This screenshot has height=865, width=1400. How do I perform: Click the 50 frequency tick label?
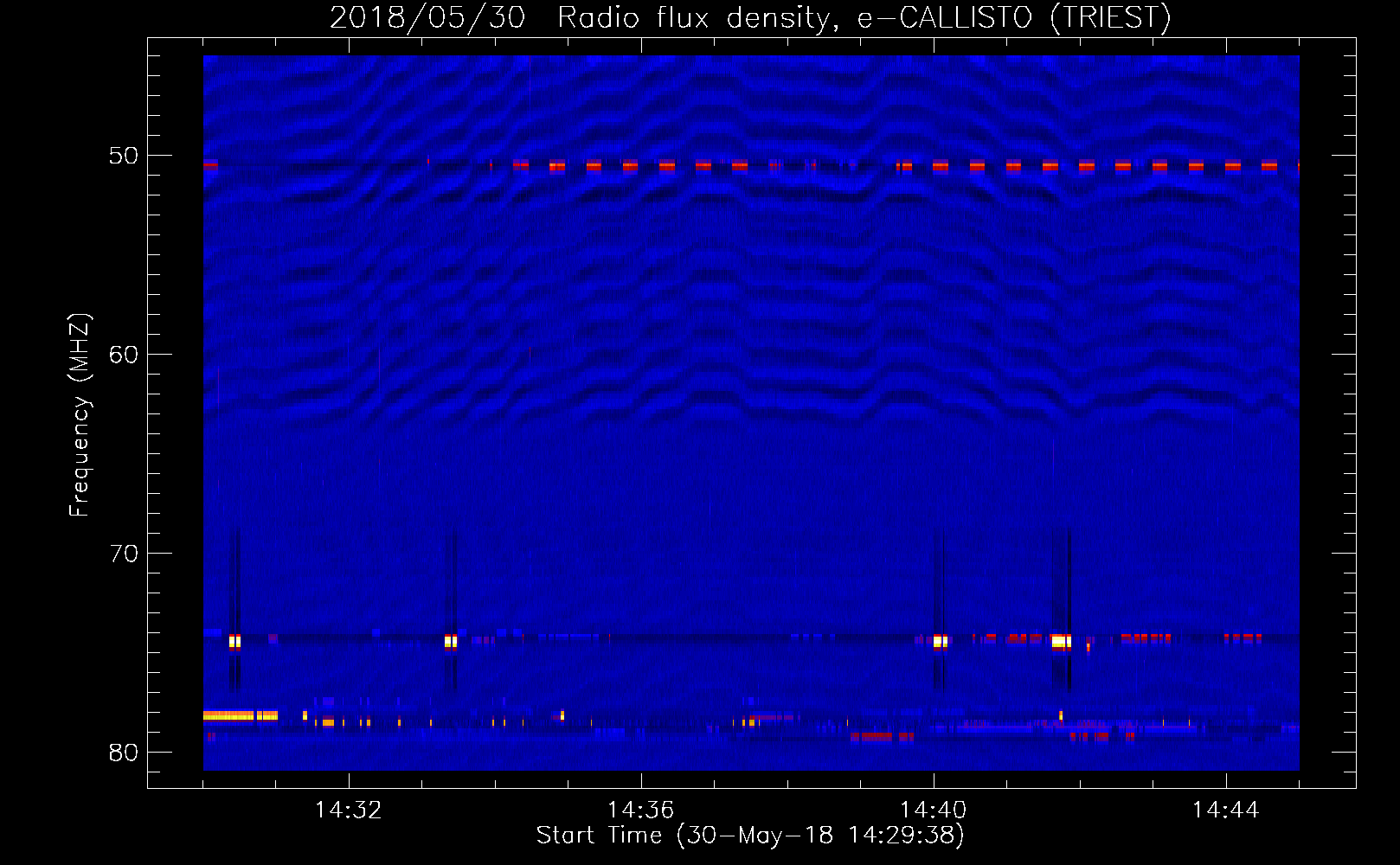(x=124, y=157)
